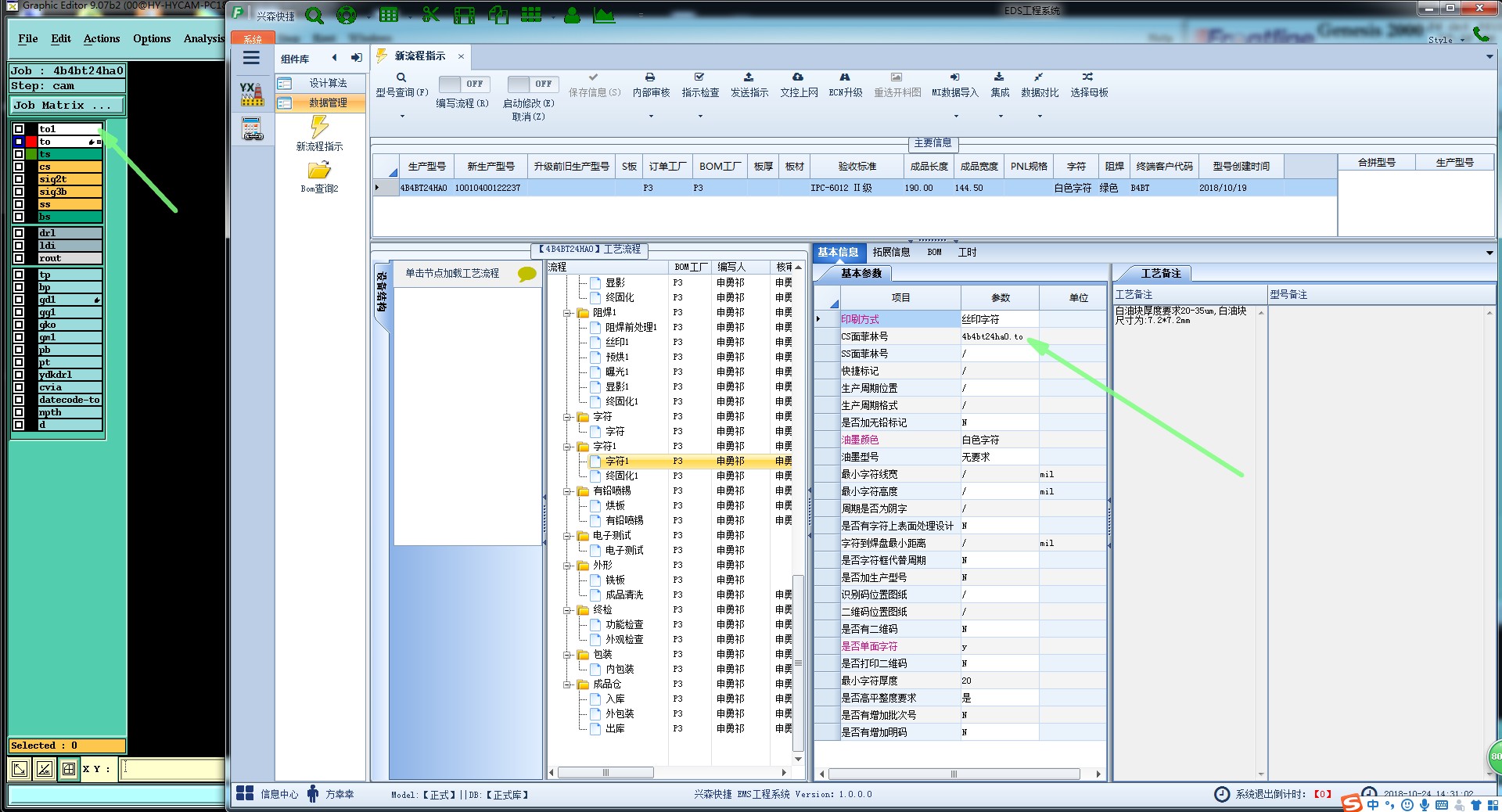This screenshot has width=1502, height=812.
Task: Click the 组件库 collapse arrow icon
Action: (335, 57)
